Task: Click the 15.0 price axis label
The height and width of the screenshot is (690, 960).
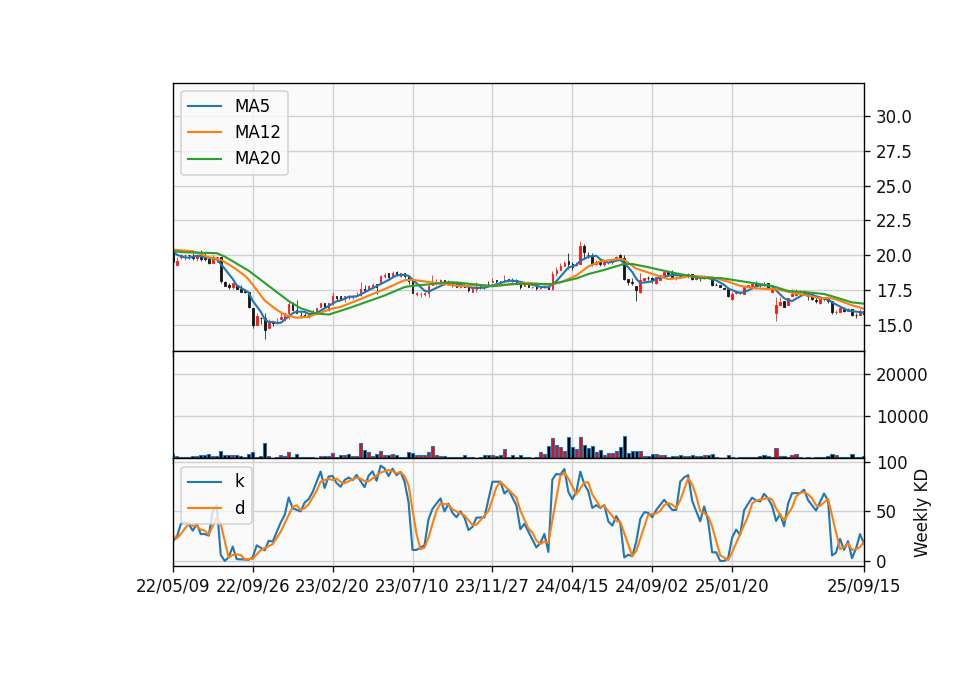Action: click(894, 326)
